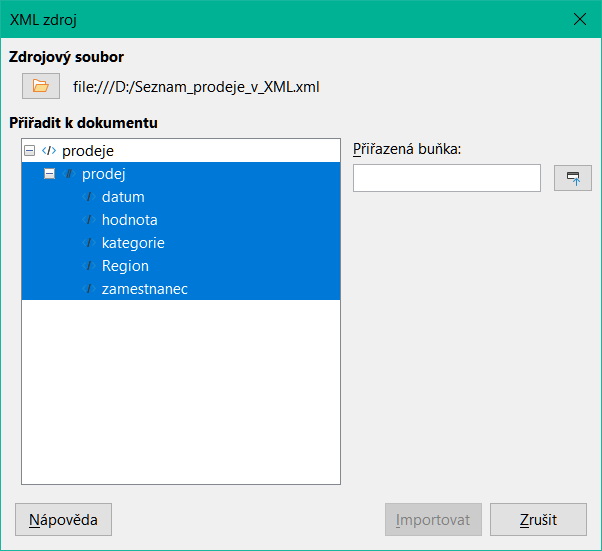602x551 pixels.
Task: Click the element icon beside zamestnanec
Action: (x=89, y=289)
